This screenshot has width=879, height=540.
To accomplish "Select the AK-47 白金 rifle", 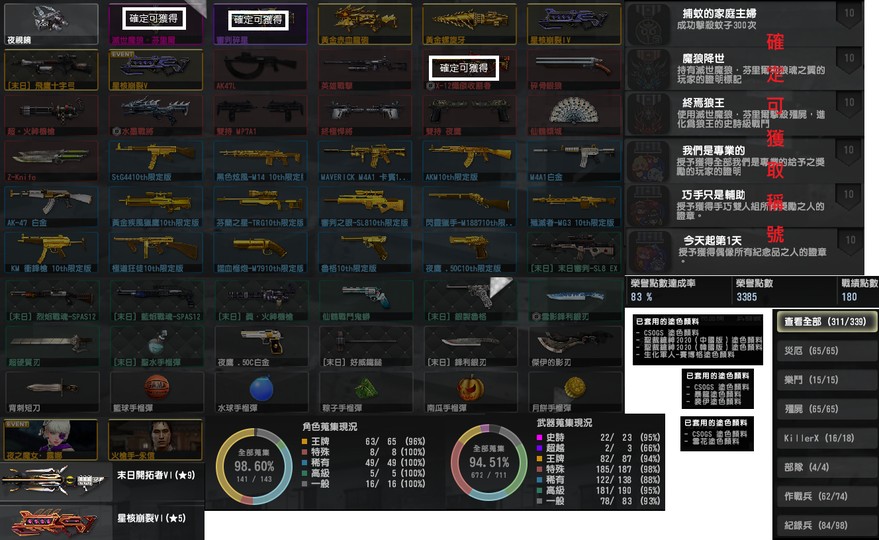I will (x=51, y=207).
